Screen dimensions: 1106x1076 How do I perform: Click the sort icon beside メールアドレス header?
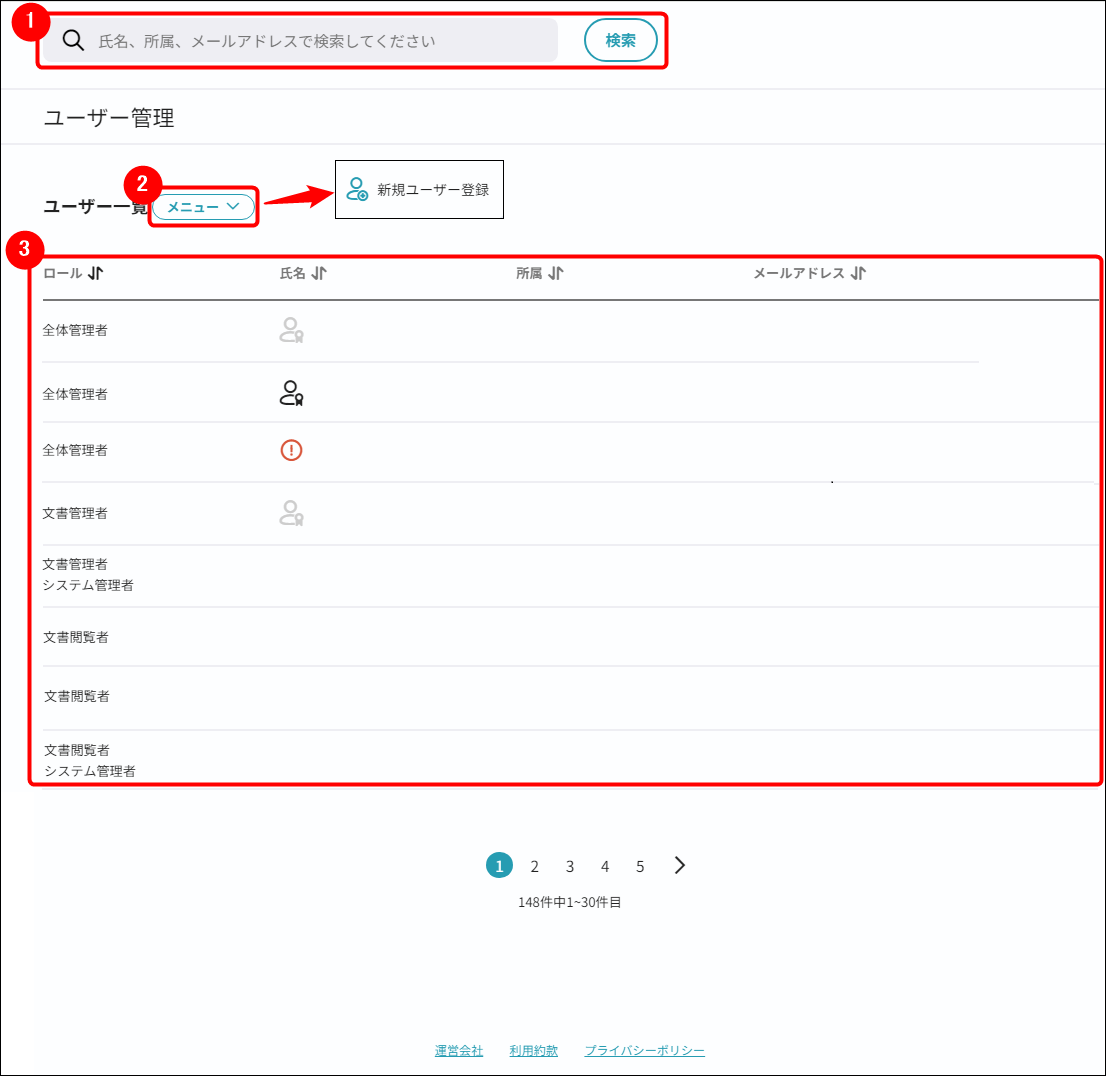click(x=858, y=273)
